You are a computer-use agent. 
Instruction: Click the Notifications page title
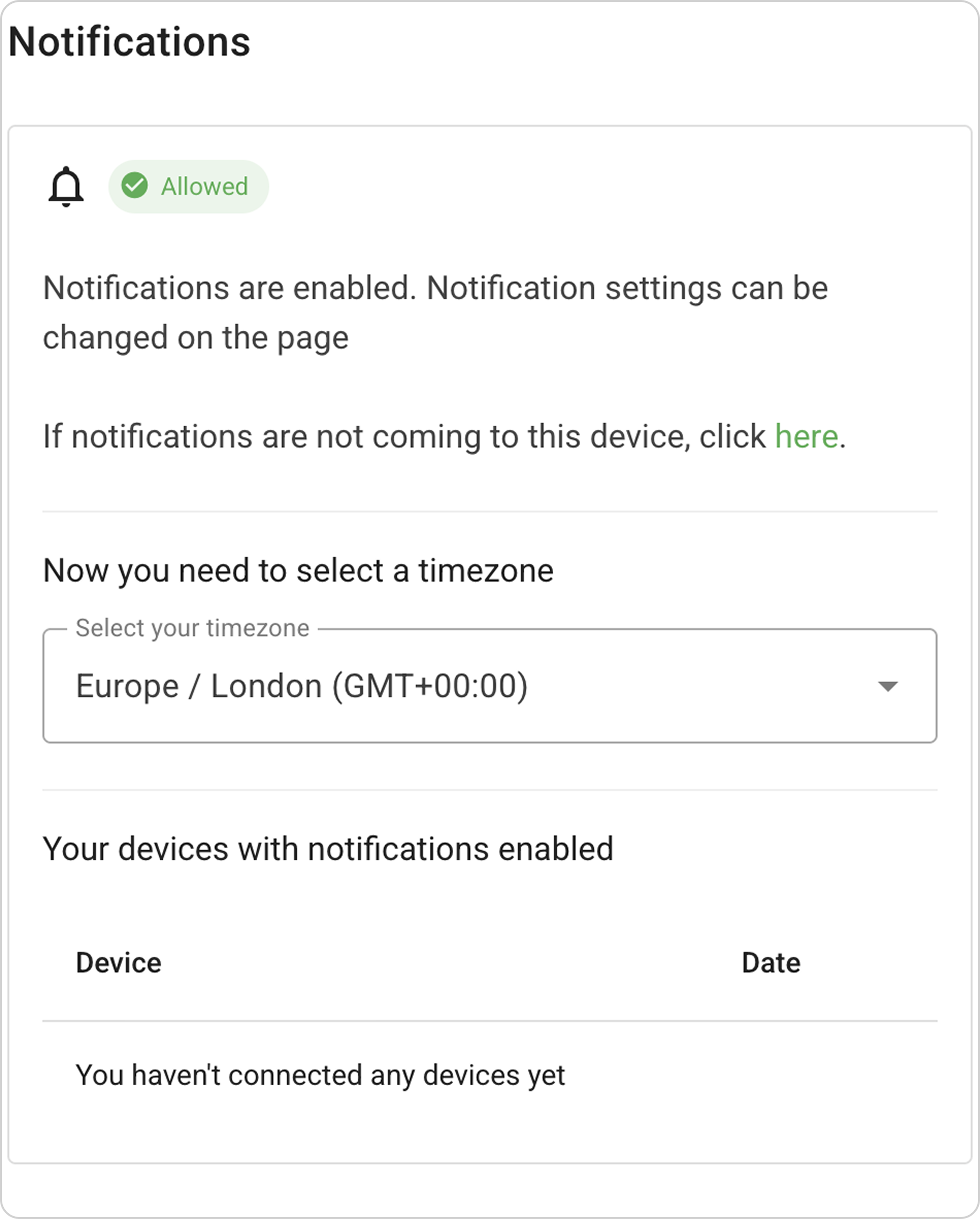point(129,42)
